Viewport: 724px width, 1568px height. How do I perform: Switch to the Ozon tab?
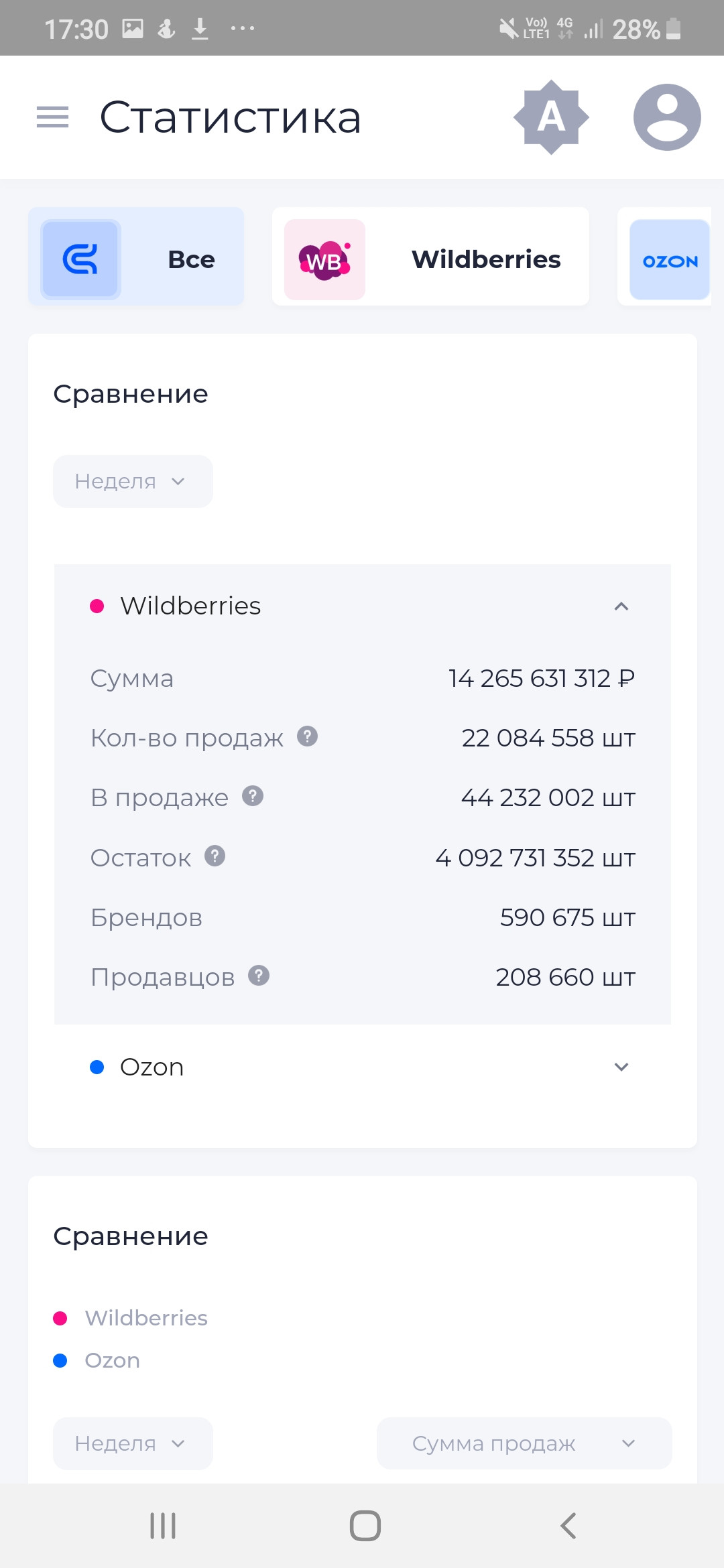(668, 259)
